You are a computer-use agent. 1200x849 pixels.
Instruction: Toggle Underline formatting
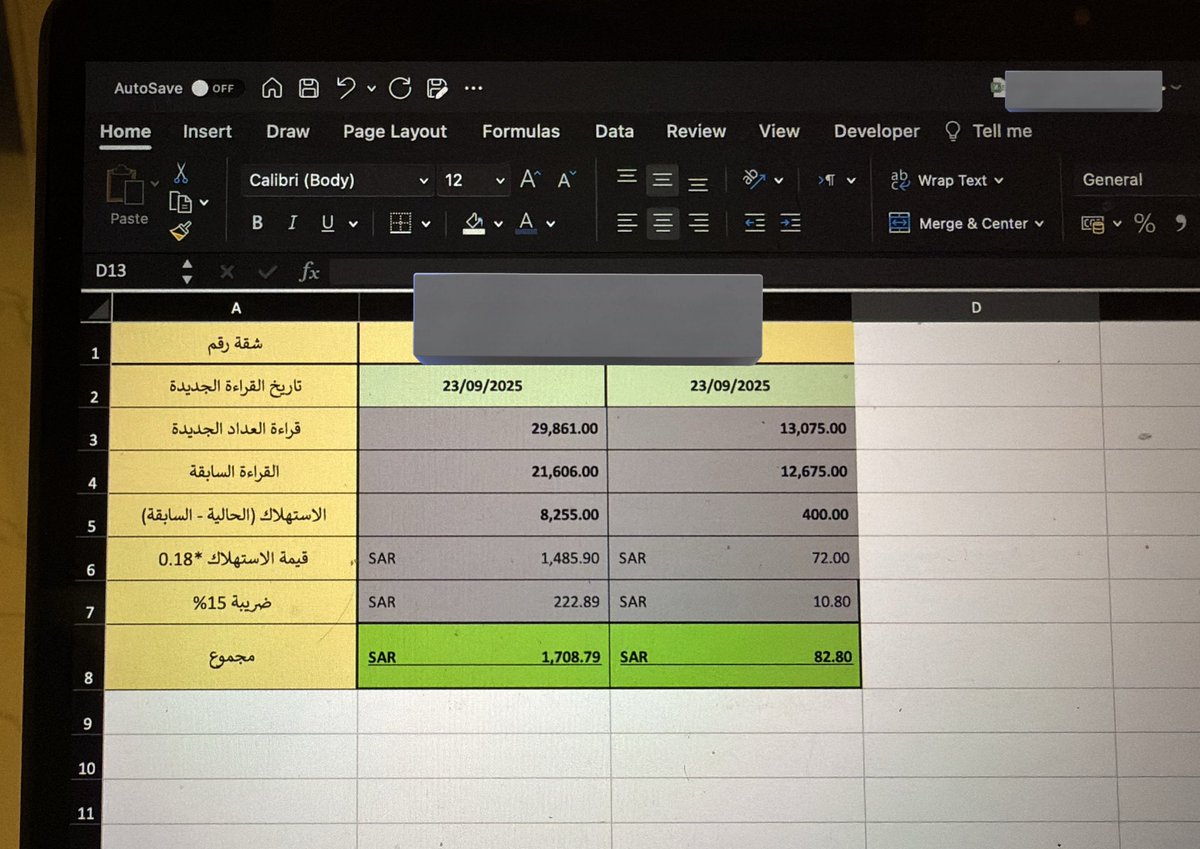point(327,223)
